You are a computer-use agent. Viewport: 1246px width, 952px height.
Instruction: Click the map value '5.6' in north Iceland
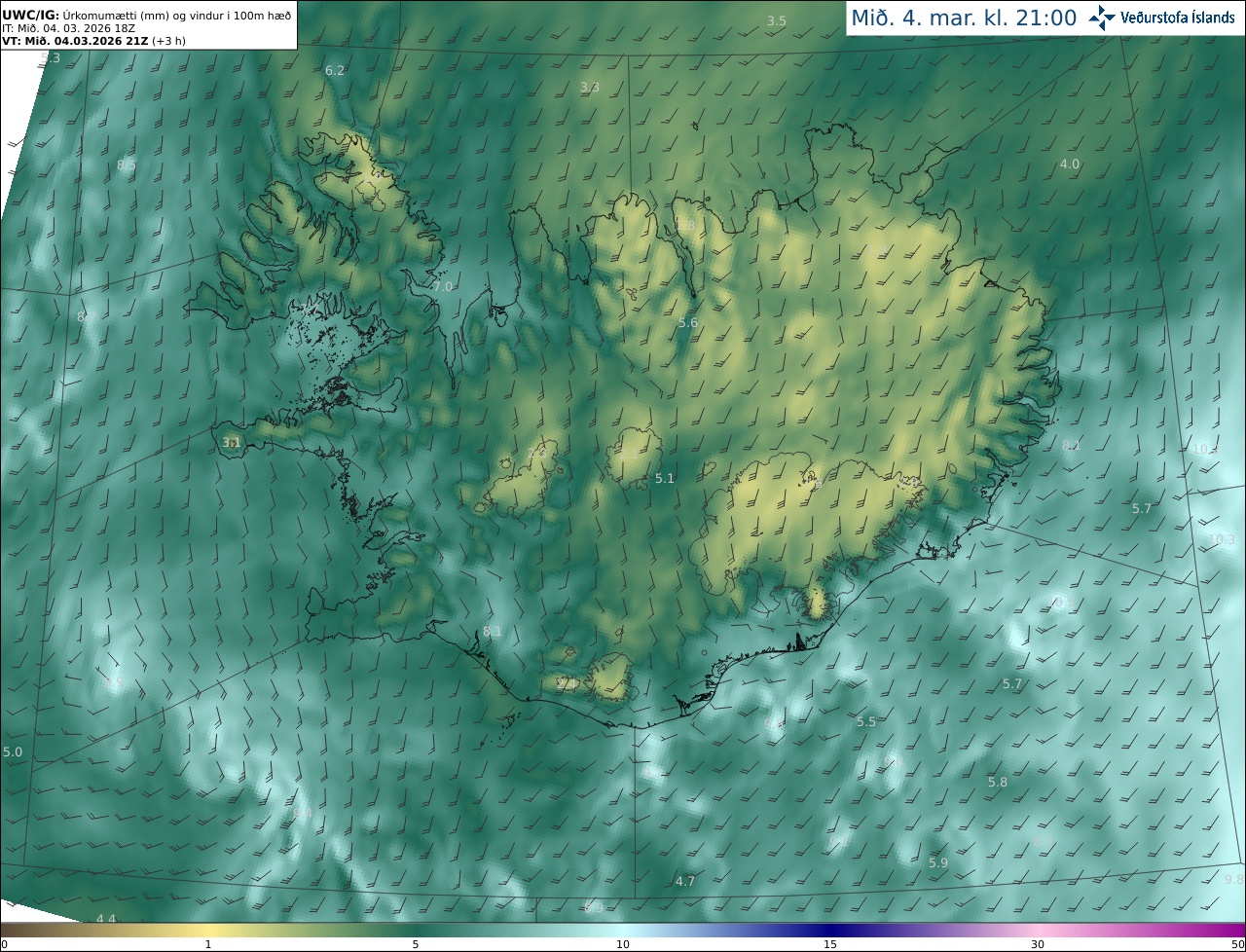click(687, 322)
